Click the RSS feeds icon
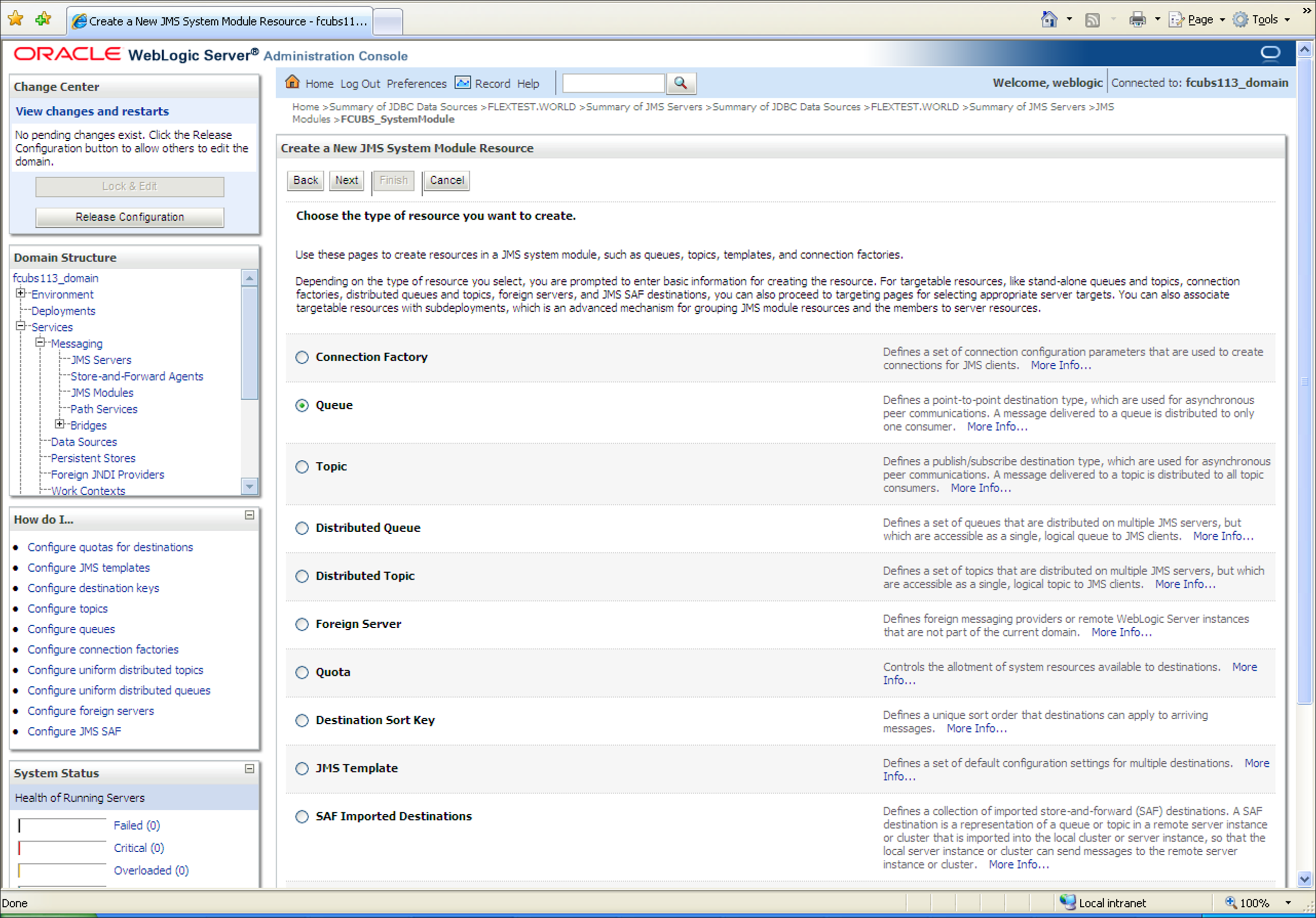 (x=1093, y=20)
